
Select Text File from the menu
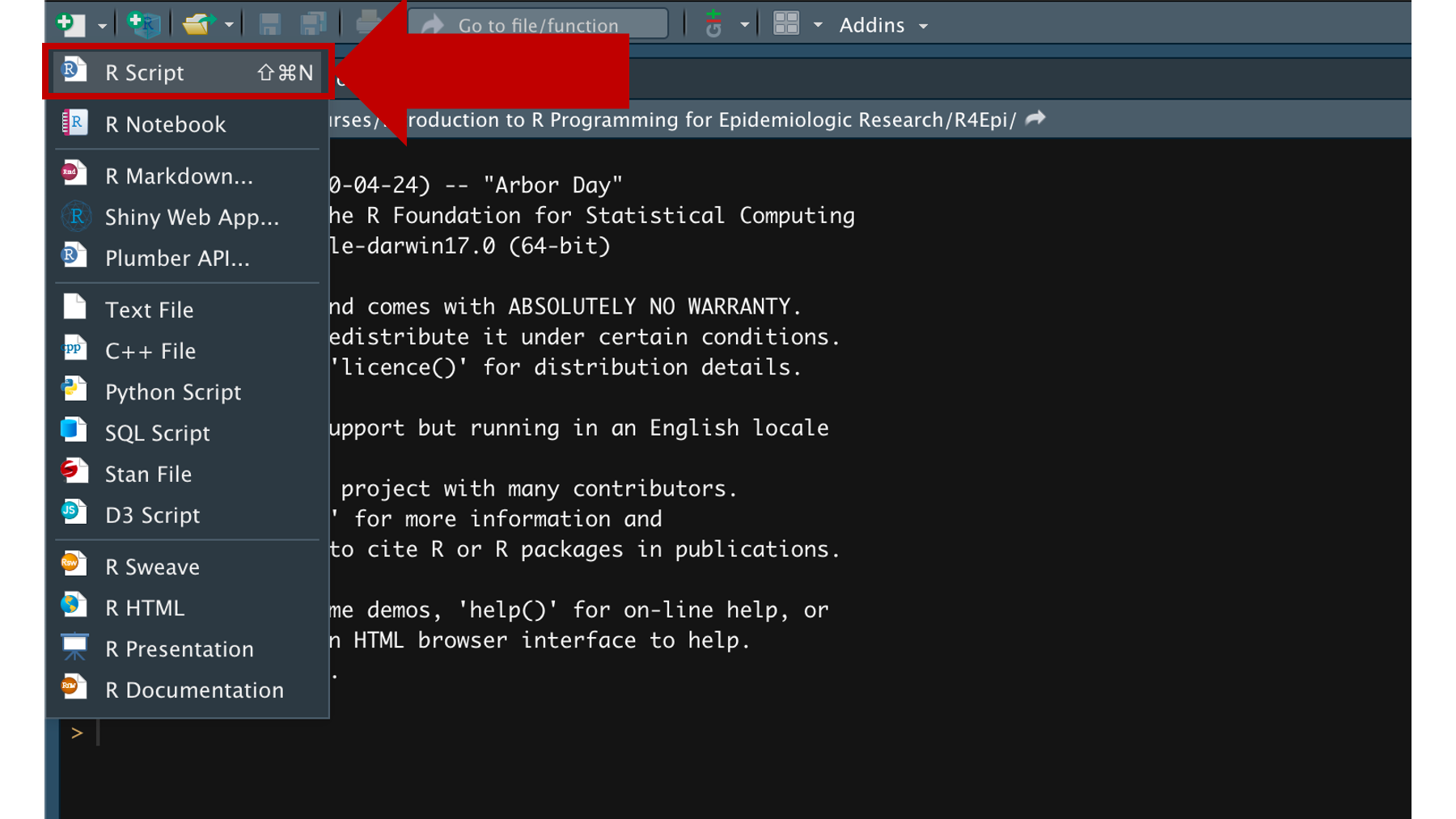(188, 310)
